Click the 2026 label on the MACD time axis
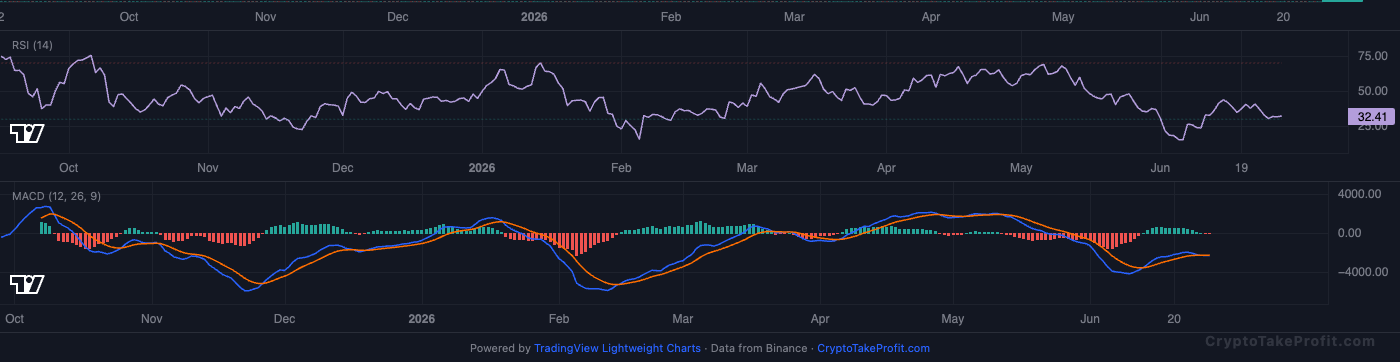The width and height of the screenshot is (1400, 362). [x=423, y=319]
